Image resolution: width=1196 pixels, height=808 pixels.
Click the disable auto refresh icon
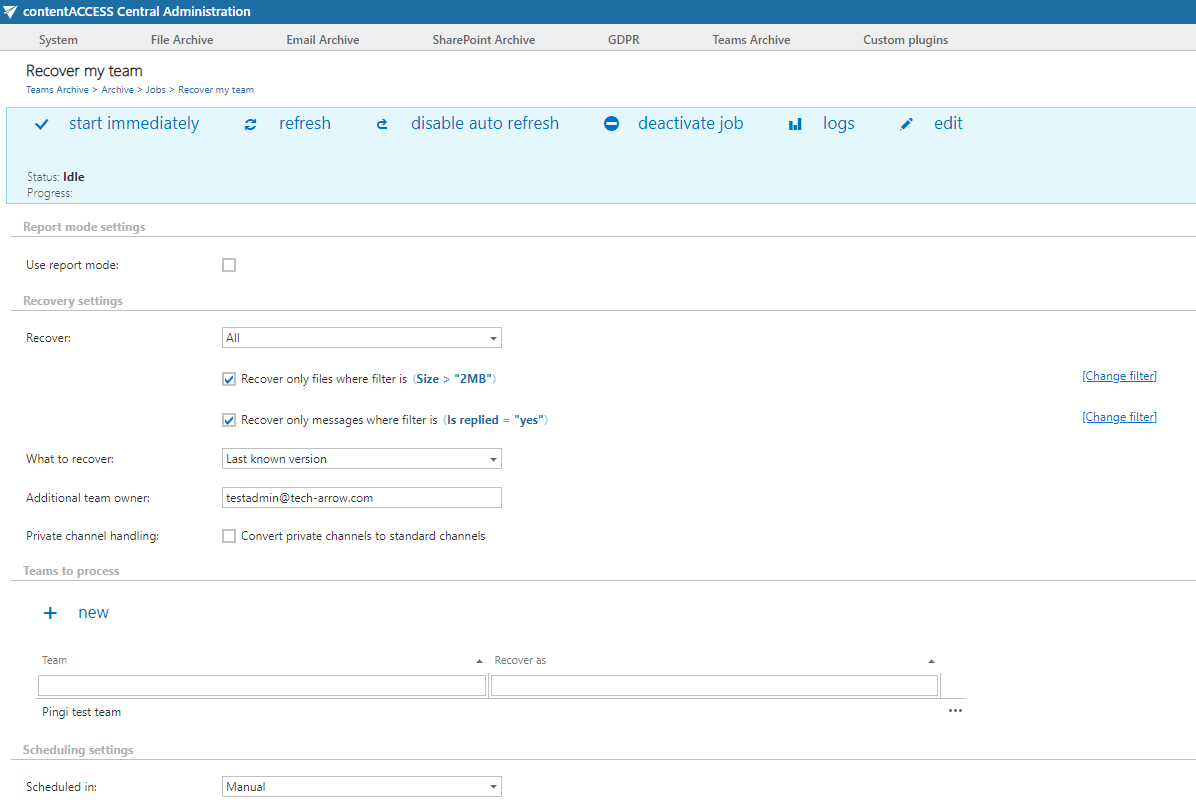click(382, 124)
